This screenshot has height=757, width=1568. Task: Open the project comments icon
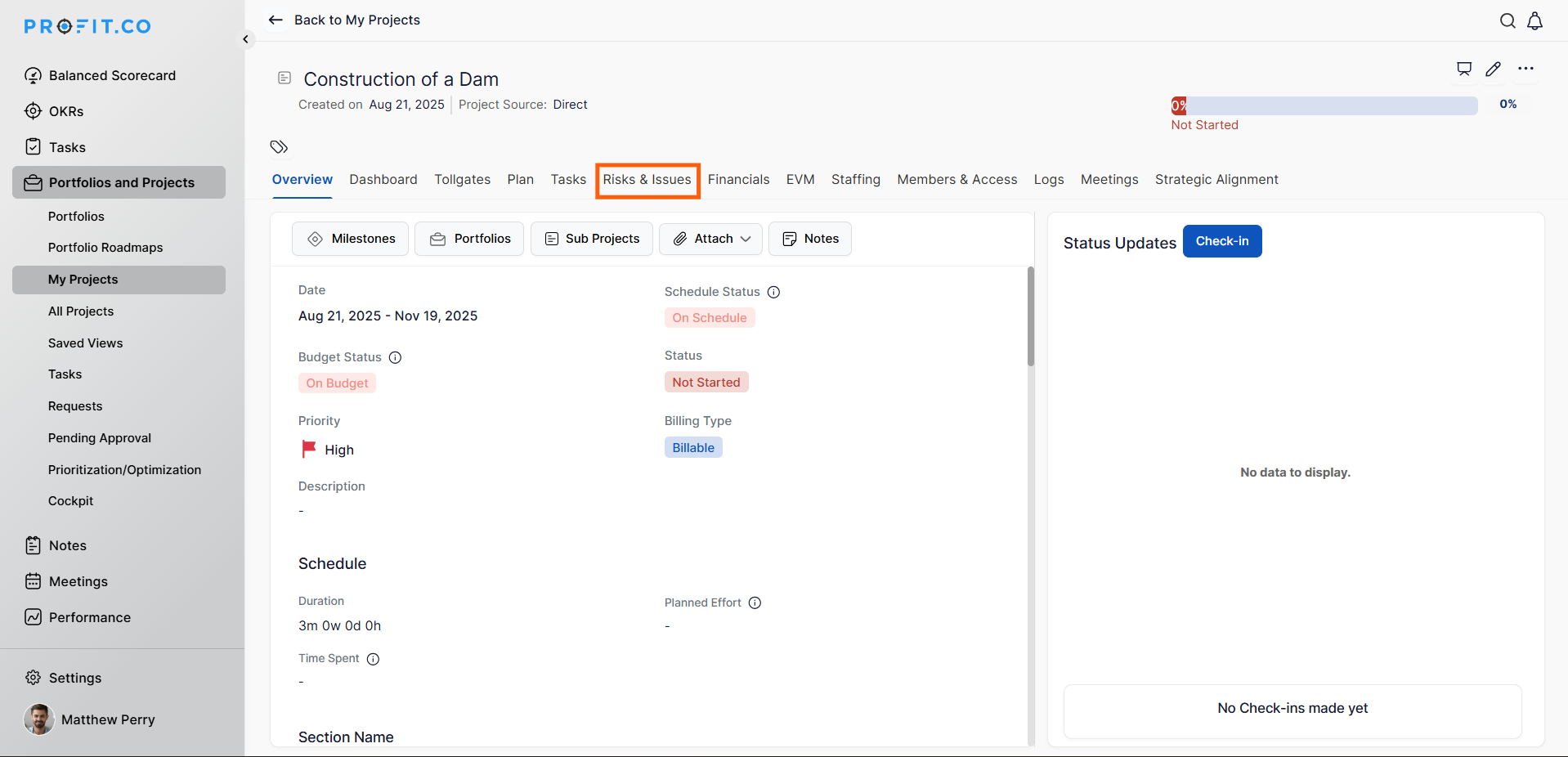coord(1463,69)
